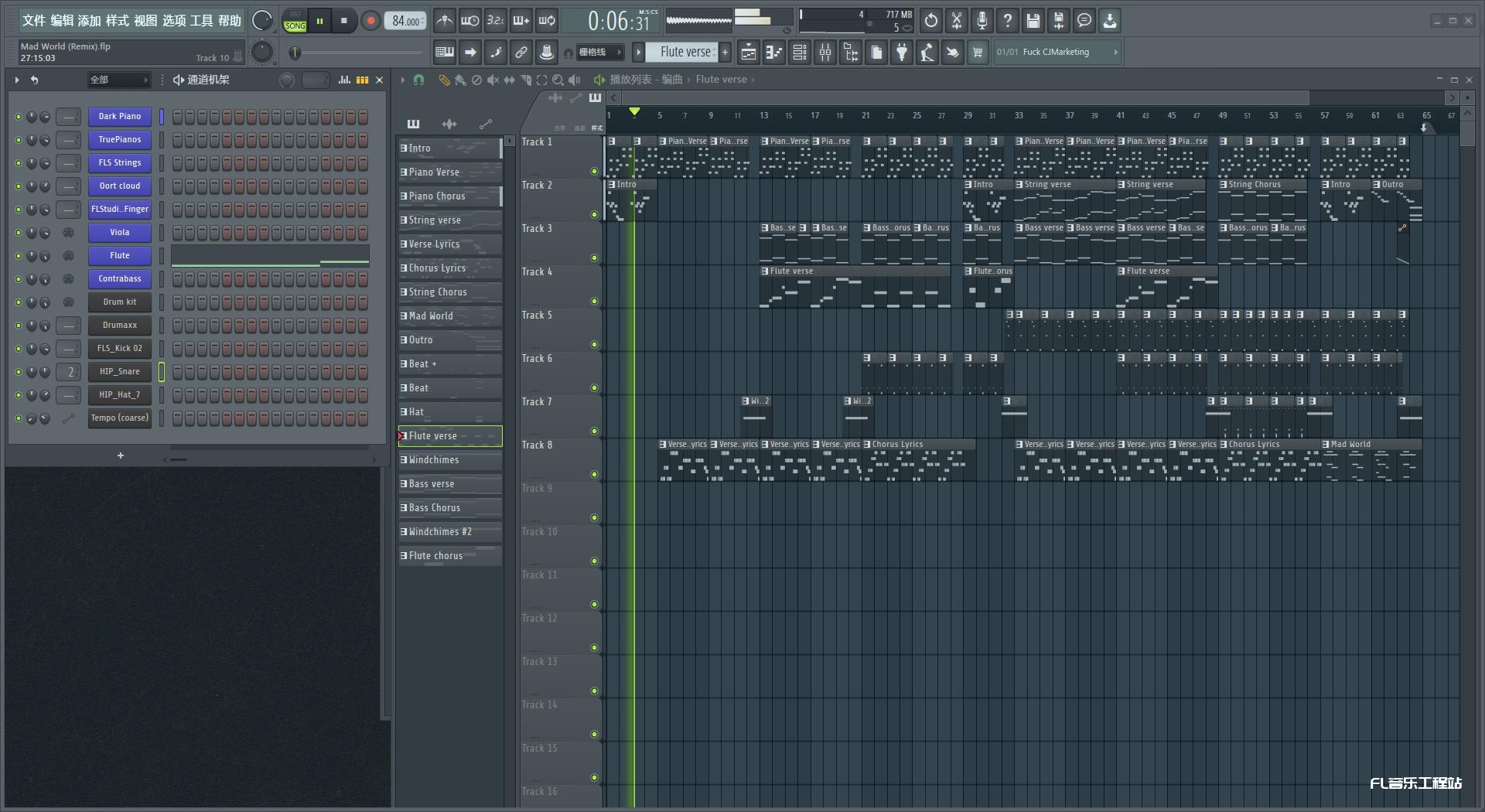Select the Dark Piano channel button
Viewport: 1485px width, 812px height.
[120, 116]
